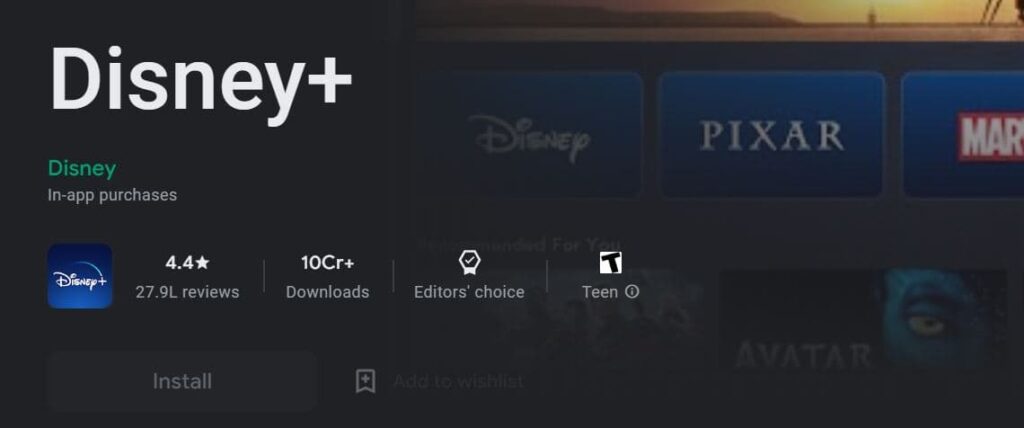Open the Pixar tile in the preview
This screenshot has height=428, width=1024.
point(771,135)
